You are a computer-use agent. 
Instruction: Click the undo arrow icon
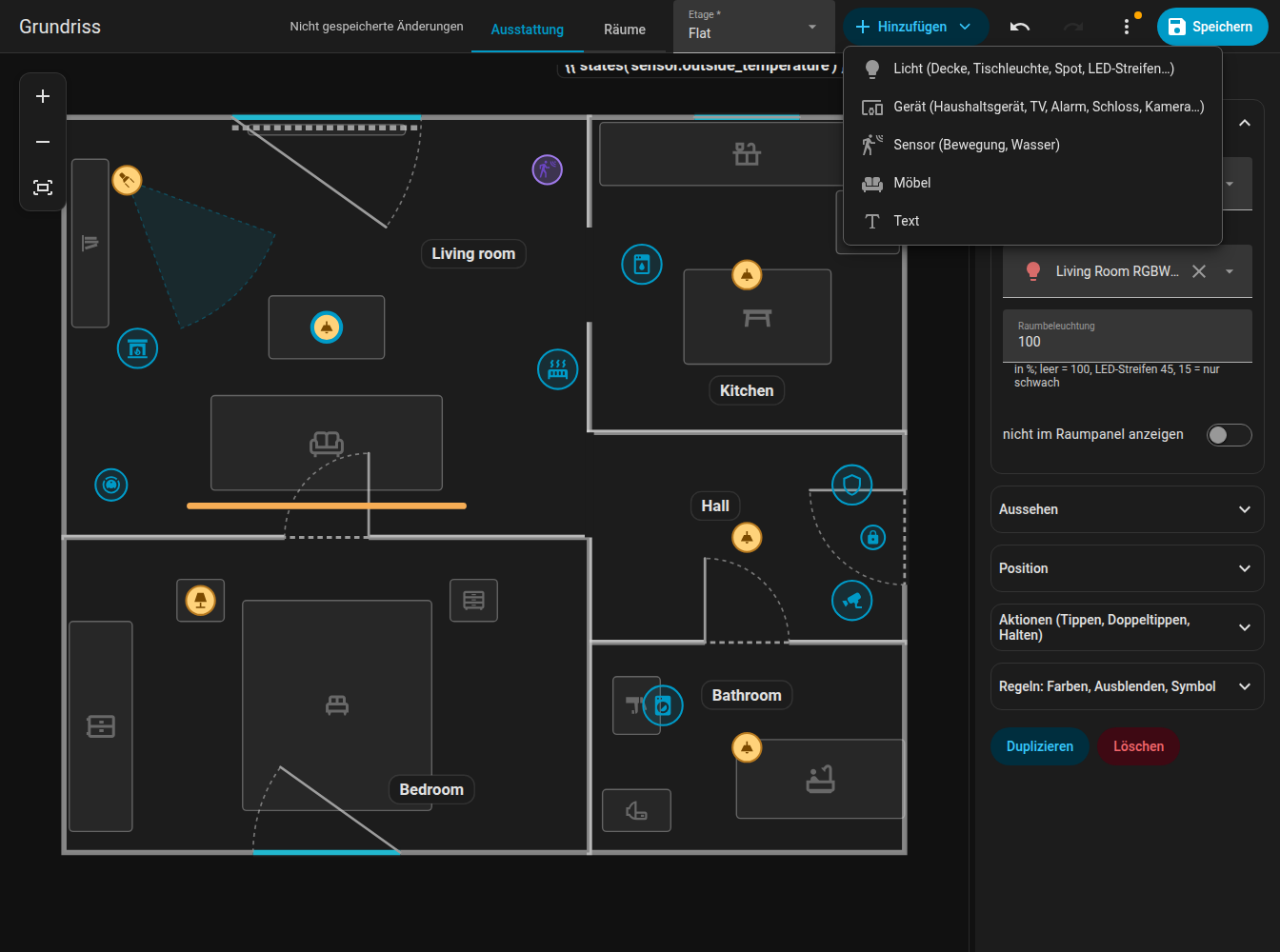pos(1020,27)
